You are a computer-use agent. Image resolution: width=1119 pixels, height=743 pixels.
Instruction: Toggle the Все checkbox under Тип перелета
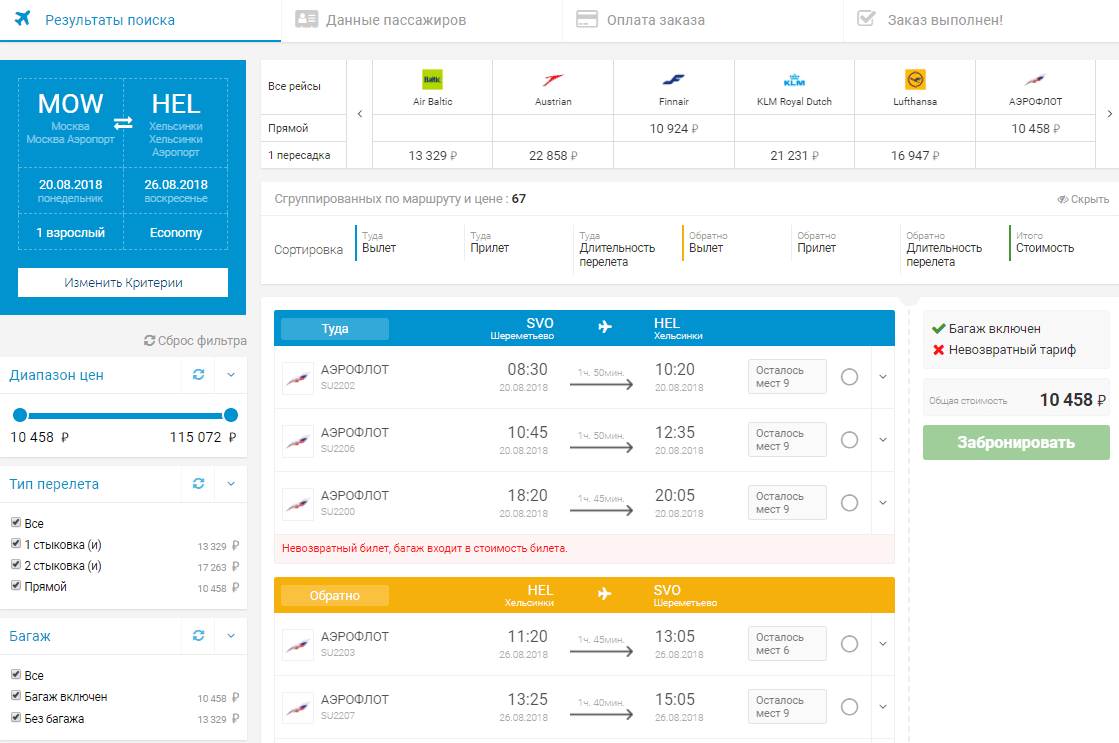pyautogui.click(x=16, y=522)
